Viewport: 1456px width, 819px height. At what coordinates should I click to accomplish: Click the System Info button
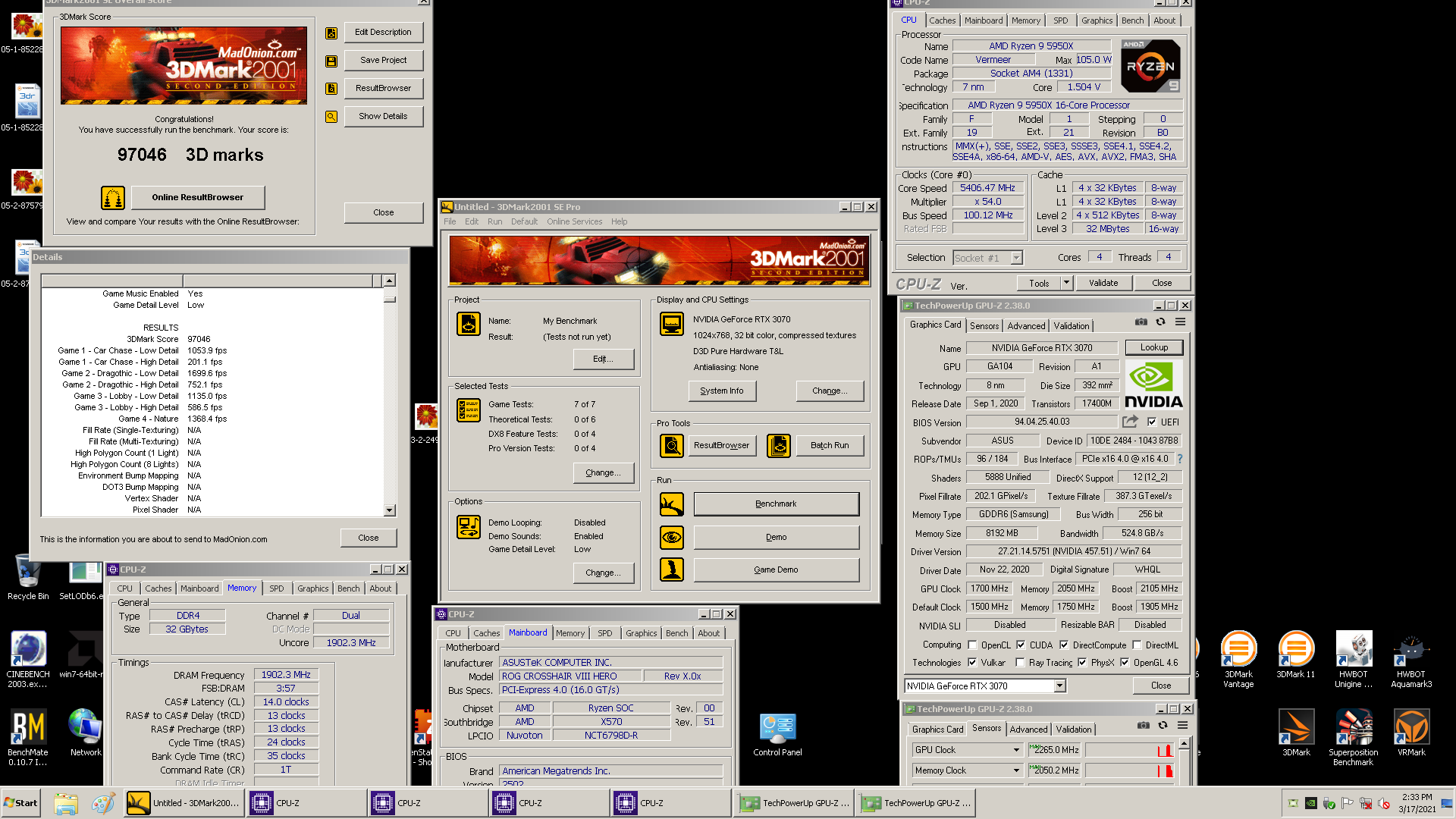point(722,391)
